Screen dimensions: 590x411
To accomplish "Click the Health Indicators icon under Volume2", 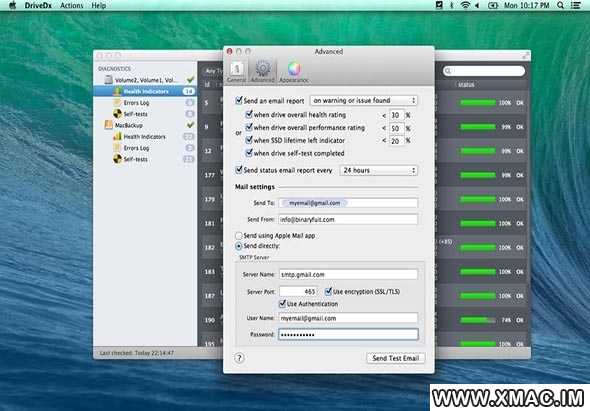I will (117, 91).
